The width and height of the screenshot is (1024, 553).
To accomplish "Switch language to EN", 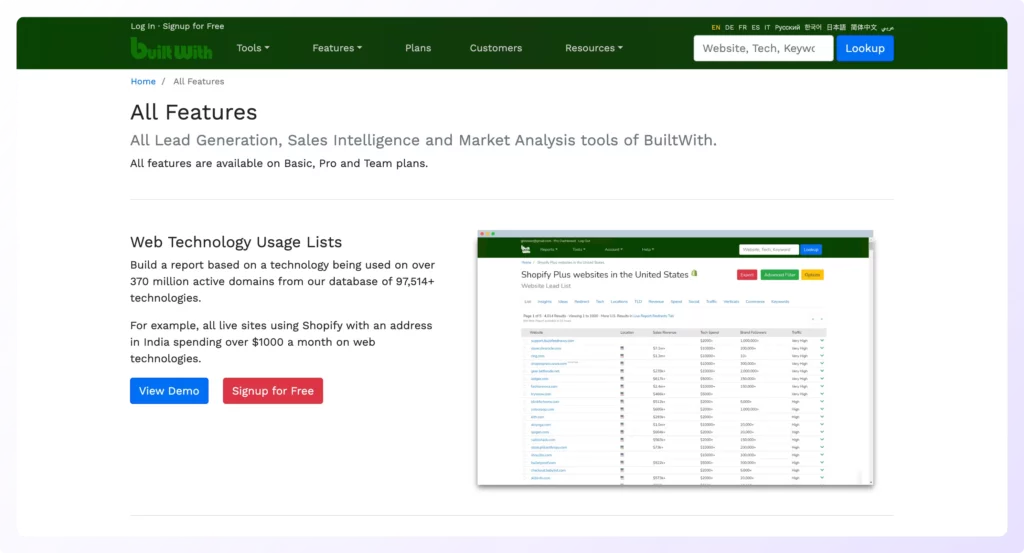I will coord(716,27).
